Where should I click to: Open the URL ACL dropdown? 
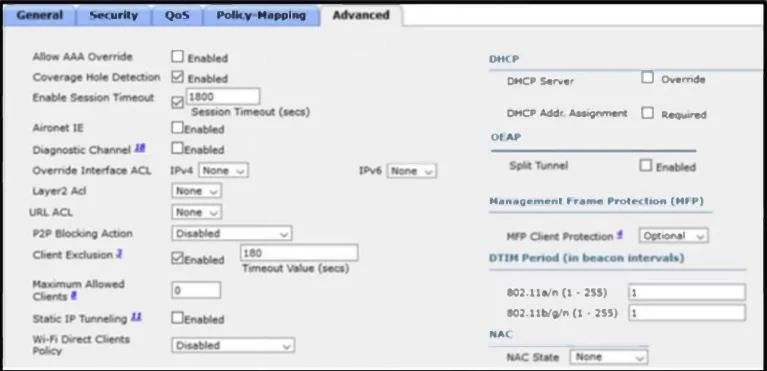pos(196,212)
